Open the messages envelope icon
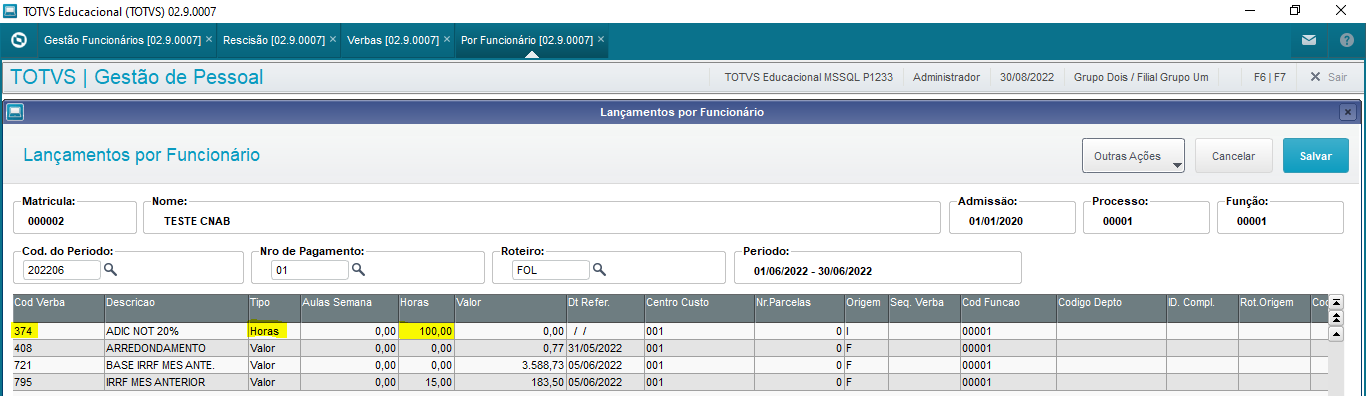The image size is (1366, 396). [1309, 41]
